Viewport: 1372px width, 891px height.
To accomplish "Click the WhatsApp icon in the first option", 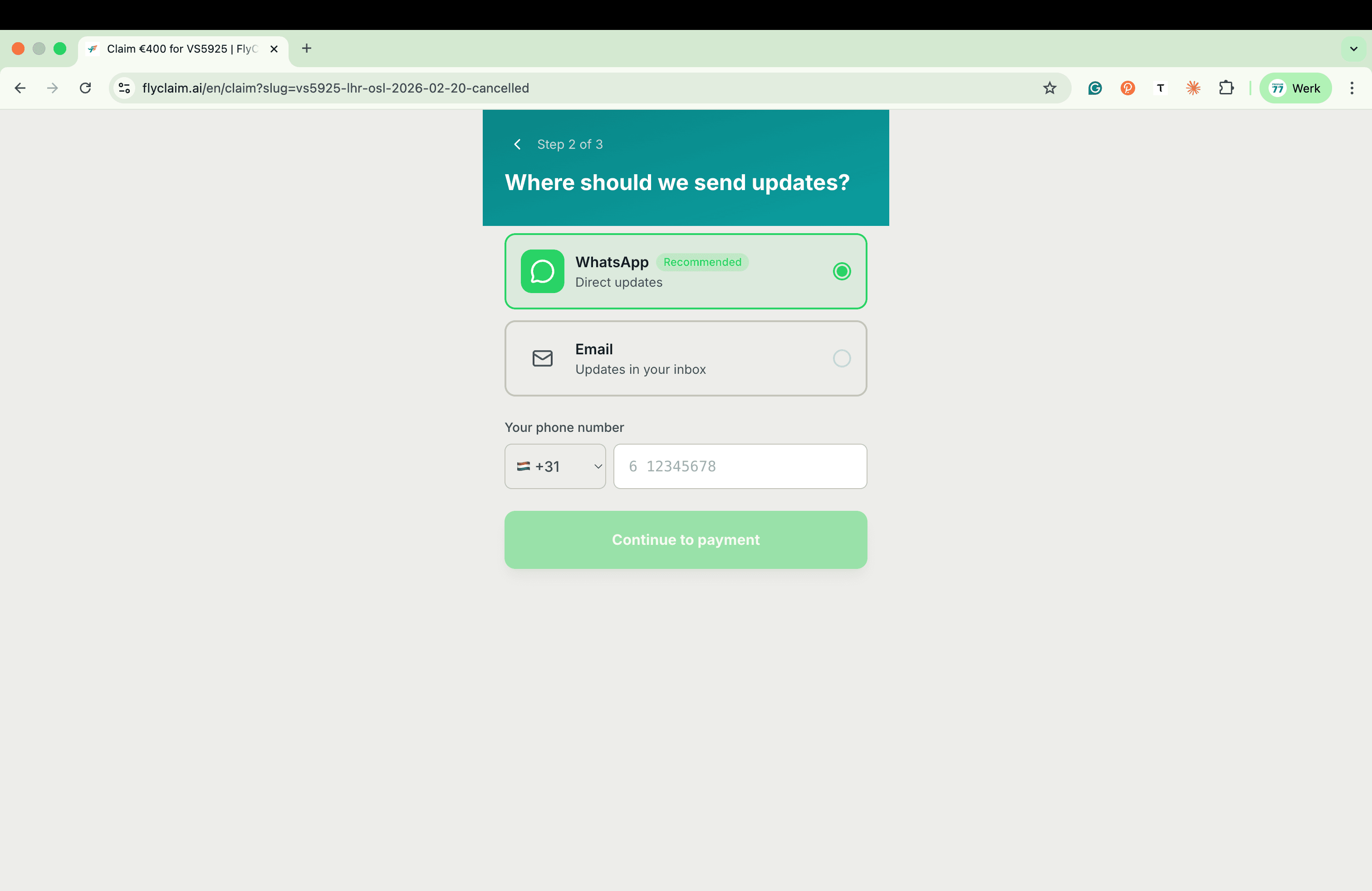I will click(542, 271).
